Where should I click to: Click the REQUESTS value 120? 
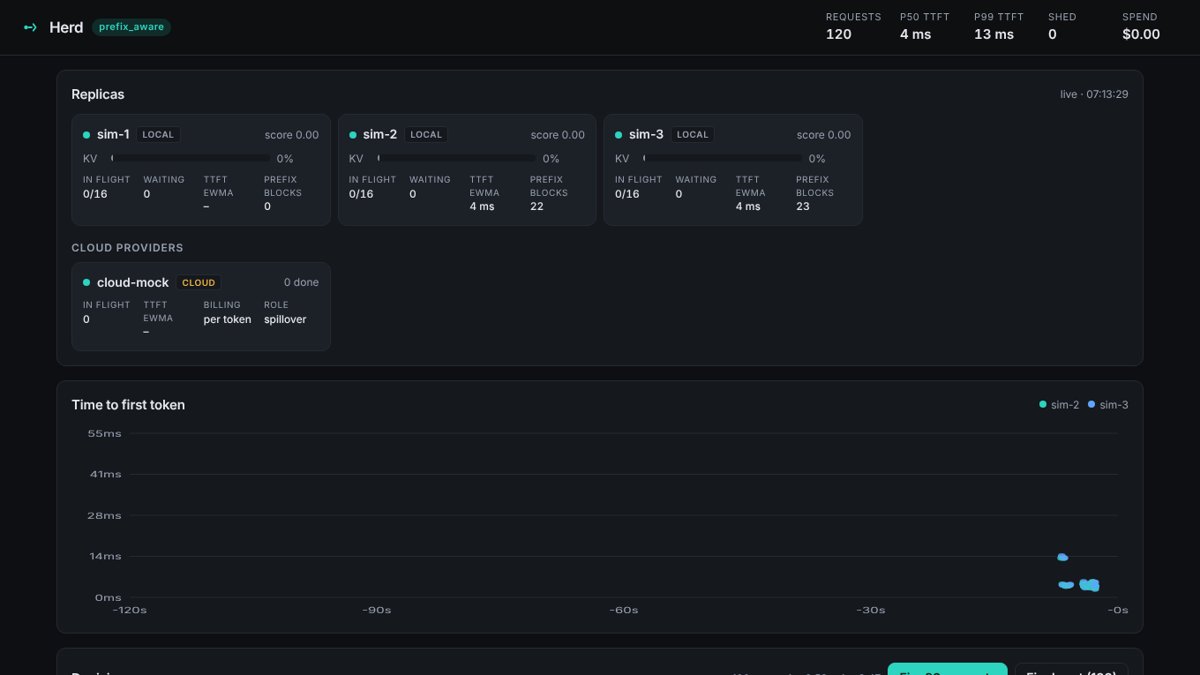[x=839, y=34]
